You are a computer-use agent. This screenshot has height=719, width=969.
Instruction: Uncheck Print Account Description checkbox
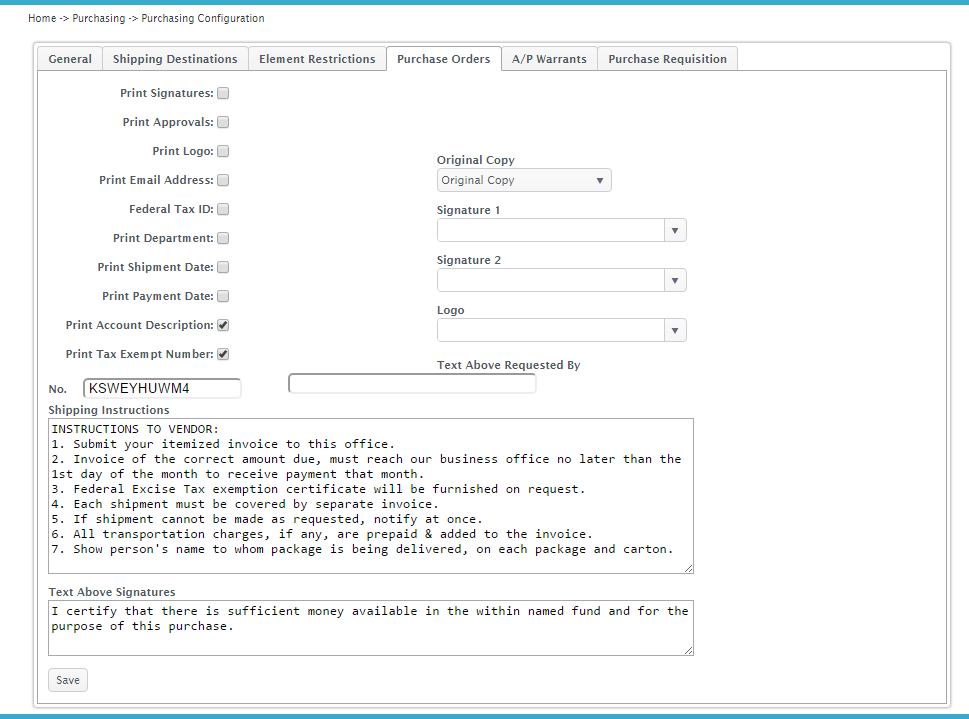click(223, 325)
